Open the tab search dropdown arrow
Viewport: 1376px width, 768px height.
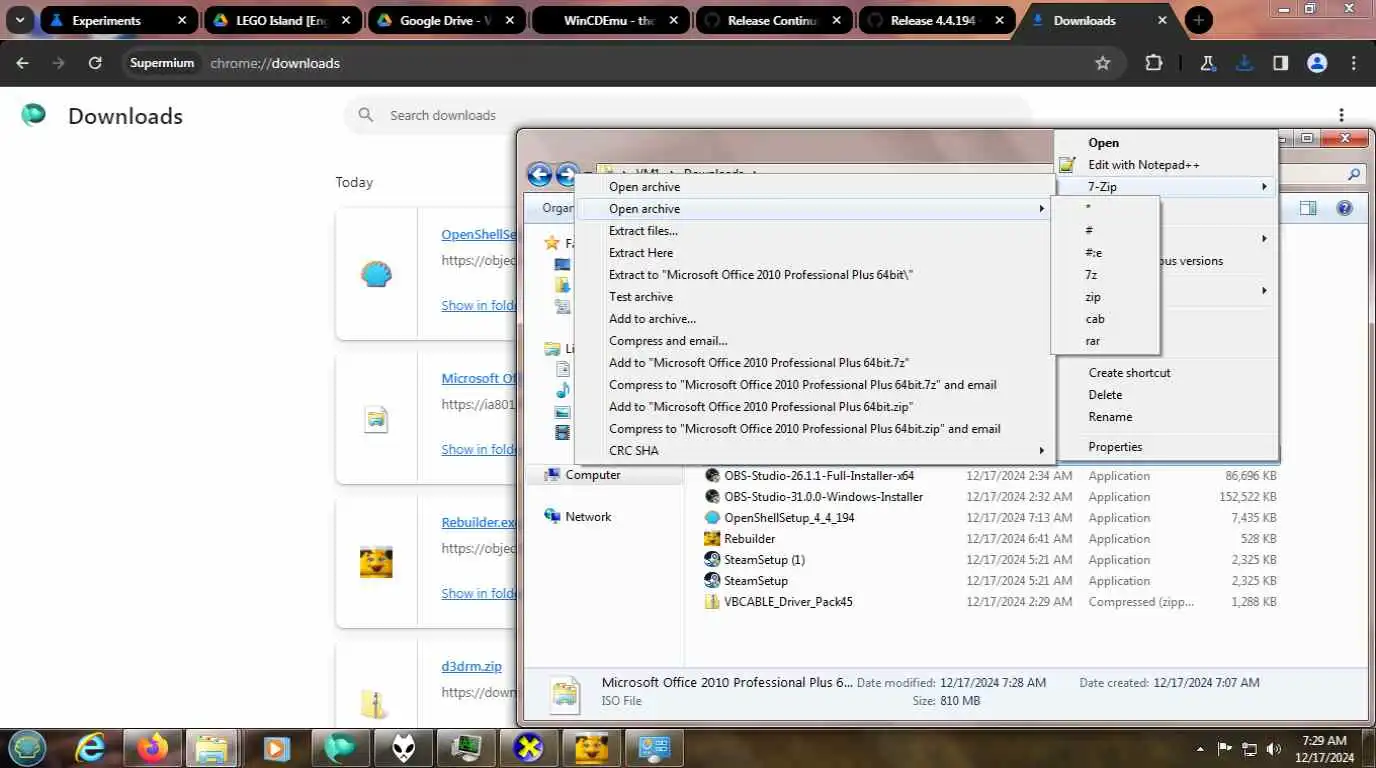pyautogui.click(x=19, y=20)
